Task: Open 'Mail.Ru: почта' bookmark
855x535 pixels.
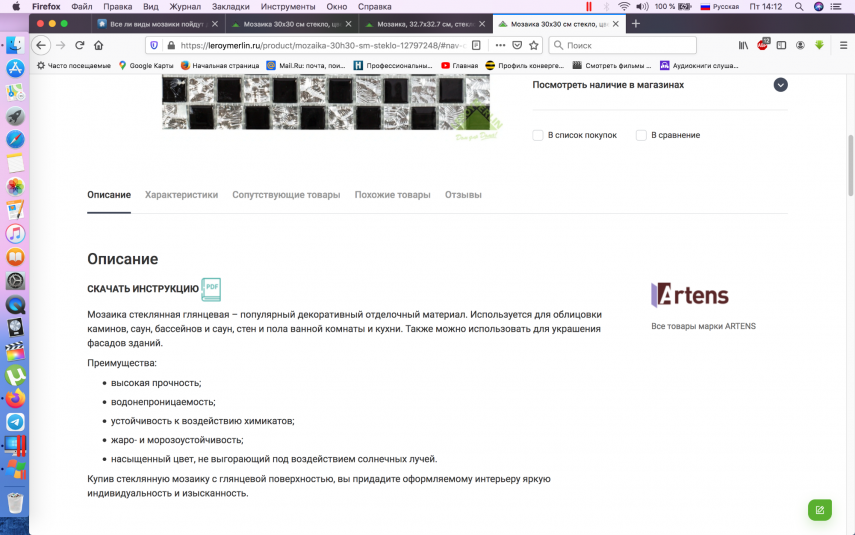Action: coord(306,65)
